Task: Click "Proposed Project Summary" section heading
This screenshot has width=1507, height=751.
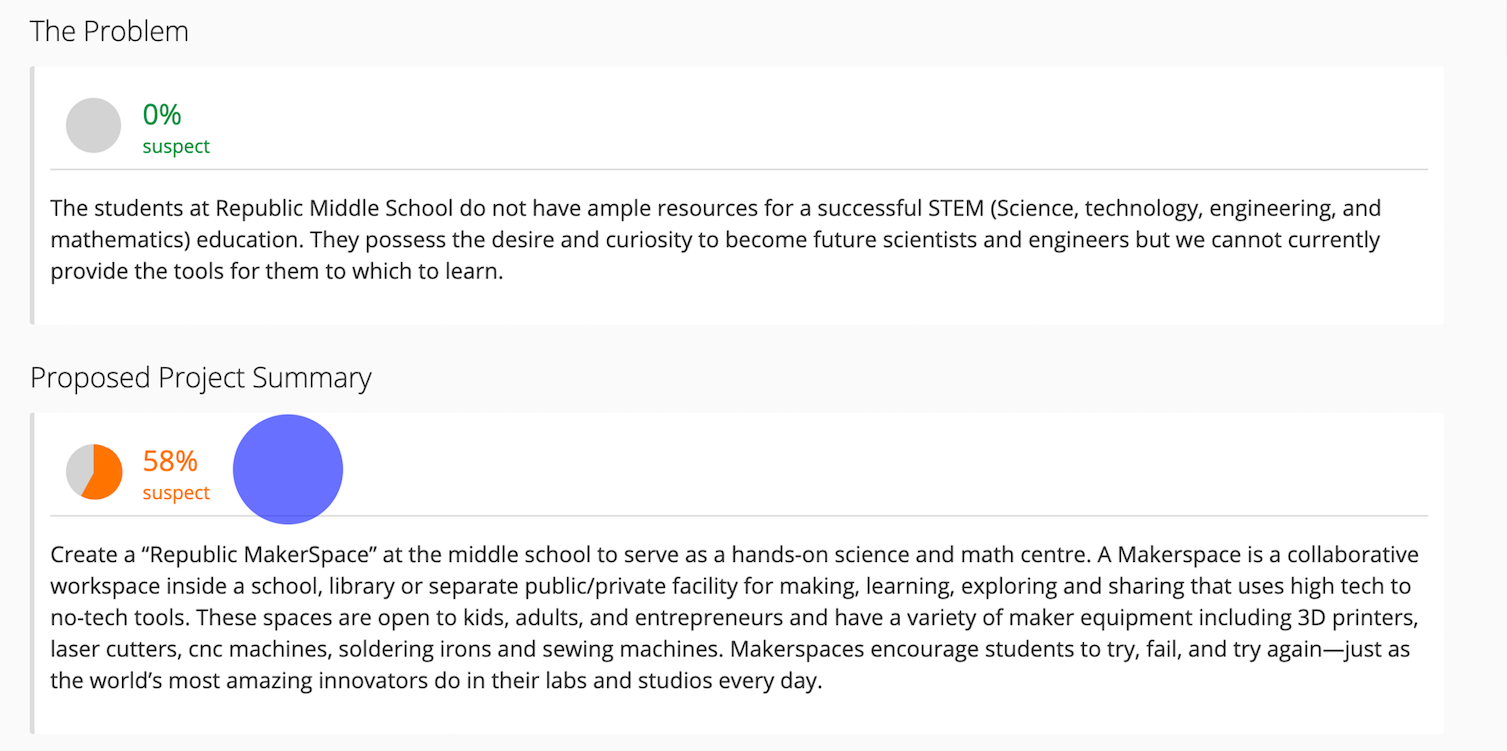Action: coord(201,378)
